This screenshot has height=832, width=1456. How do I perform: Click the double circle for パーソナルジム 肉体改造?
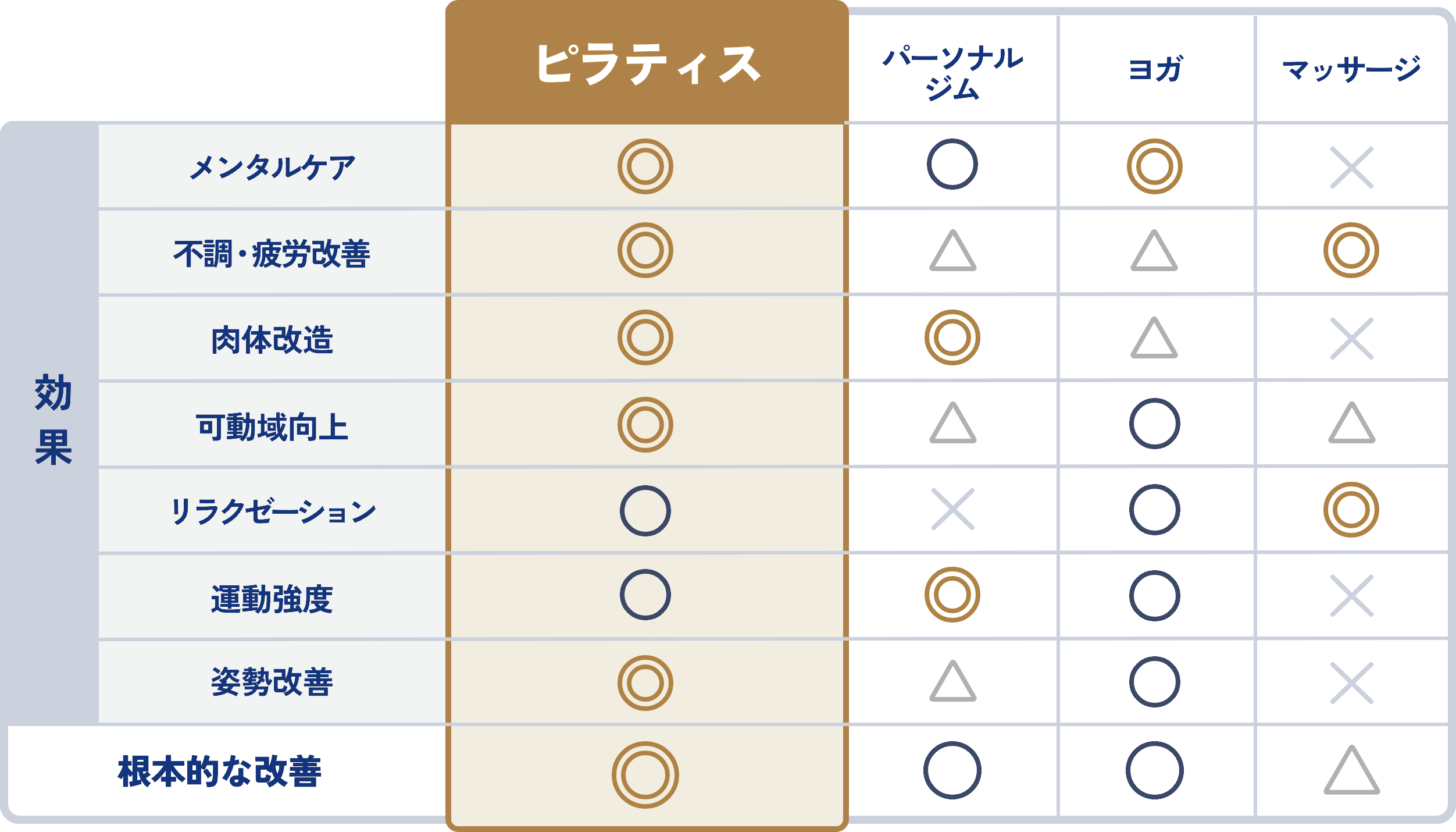click(x=952, y=337)
